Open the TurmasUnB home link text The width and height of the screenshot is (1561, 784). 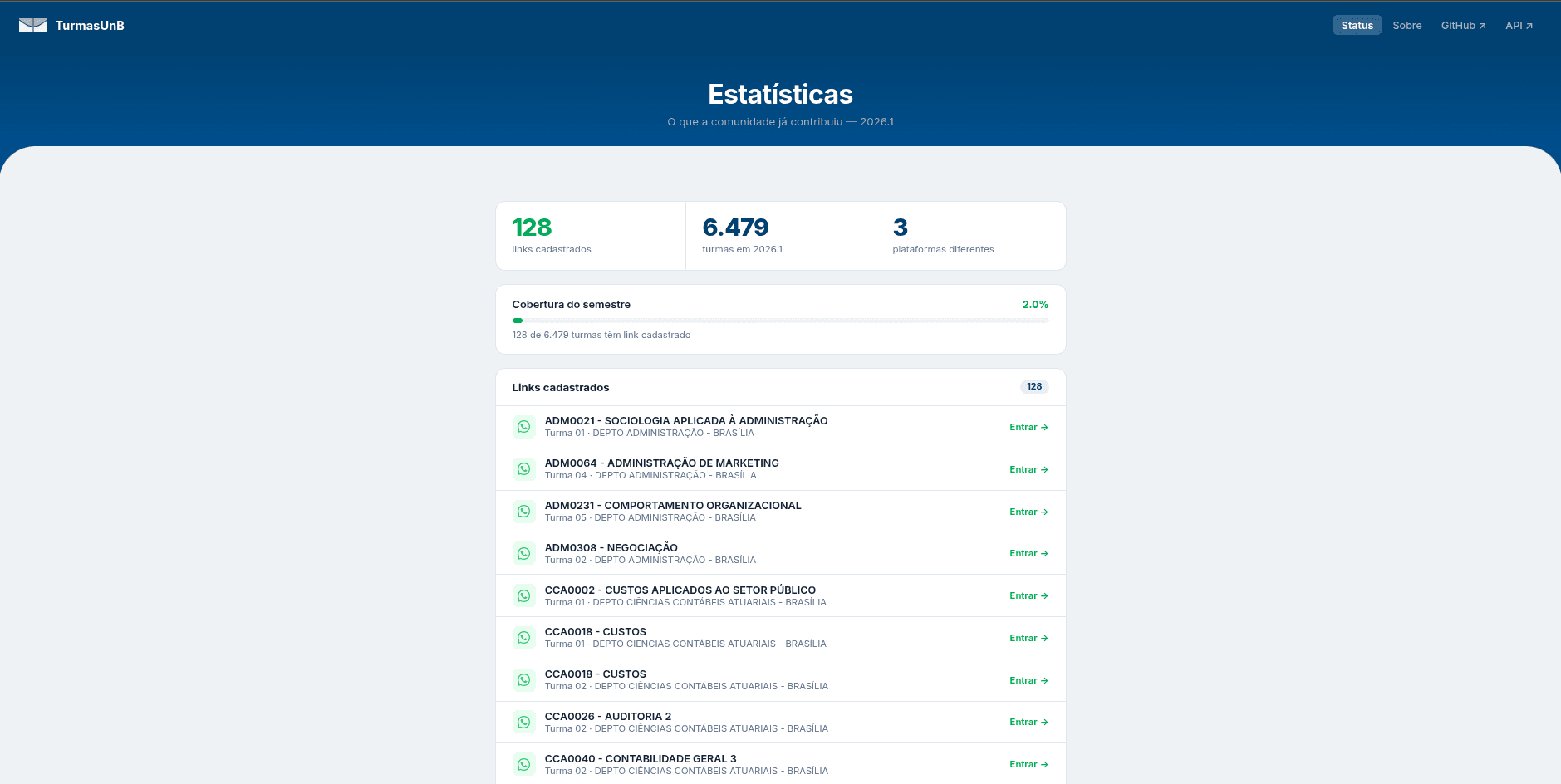click(90, 26)
